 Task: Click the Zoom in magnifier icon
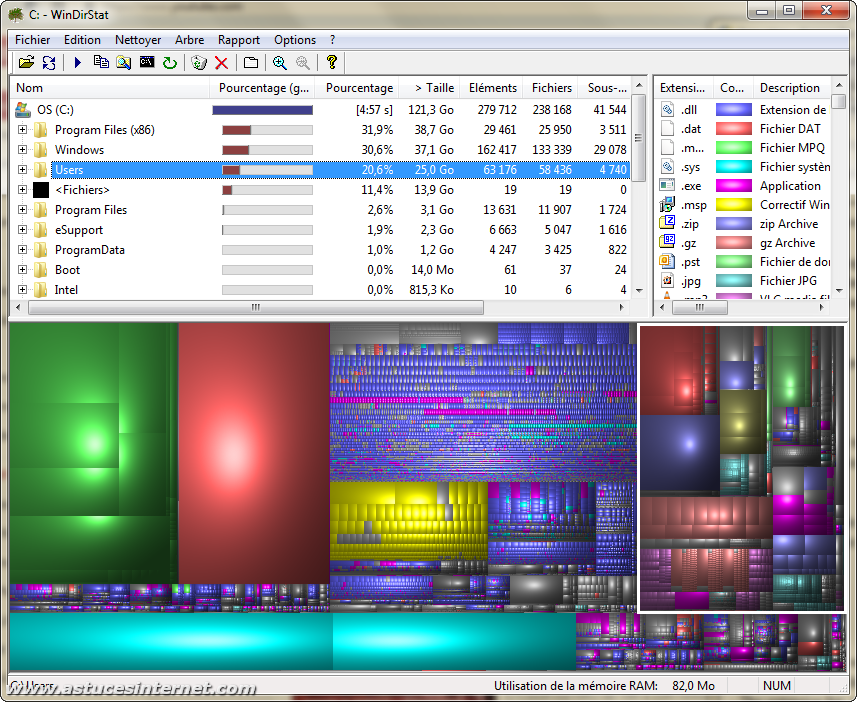pyautogui.click(x=279, y=62)
